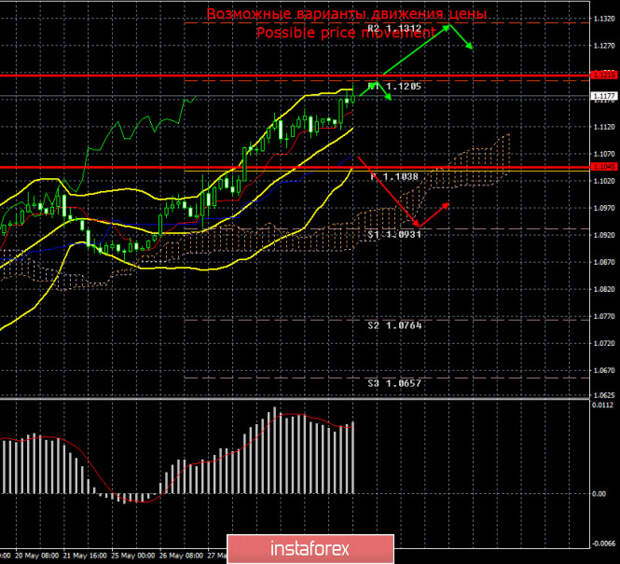Click the red 1.1219 level price tag

tap(603, 75)
